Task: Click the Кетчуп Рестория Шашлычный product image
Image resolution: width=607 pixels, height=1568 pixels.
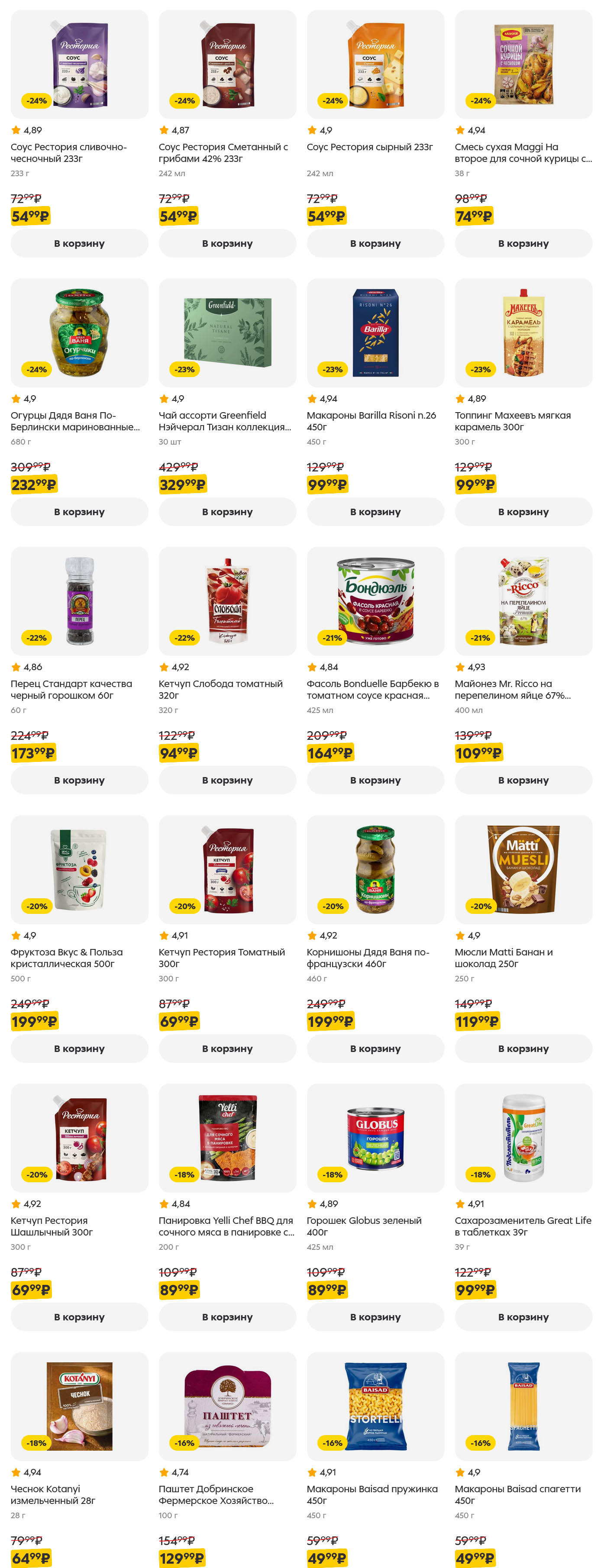Action: (80, 1138)
